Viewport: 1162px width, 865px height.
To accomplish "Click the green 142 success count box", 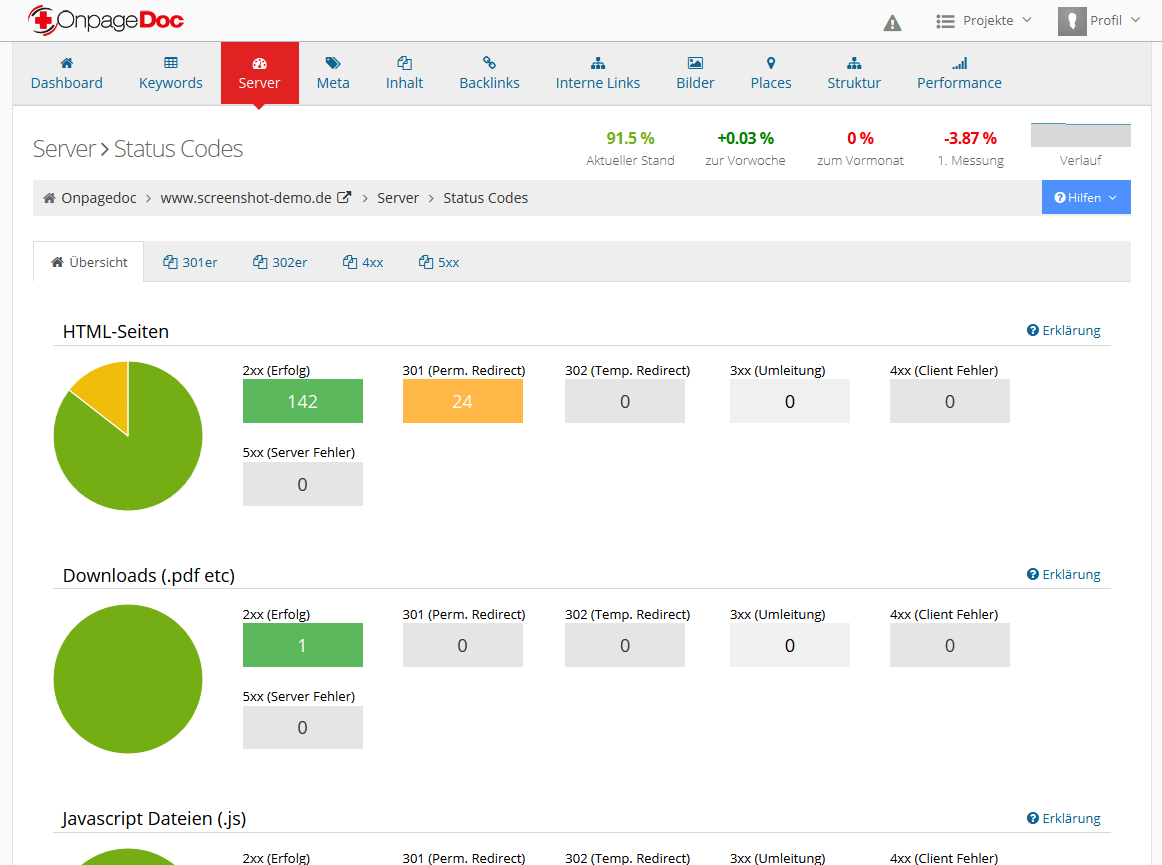I will click(302, 402).
